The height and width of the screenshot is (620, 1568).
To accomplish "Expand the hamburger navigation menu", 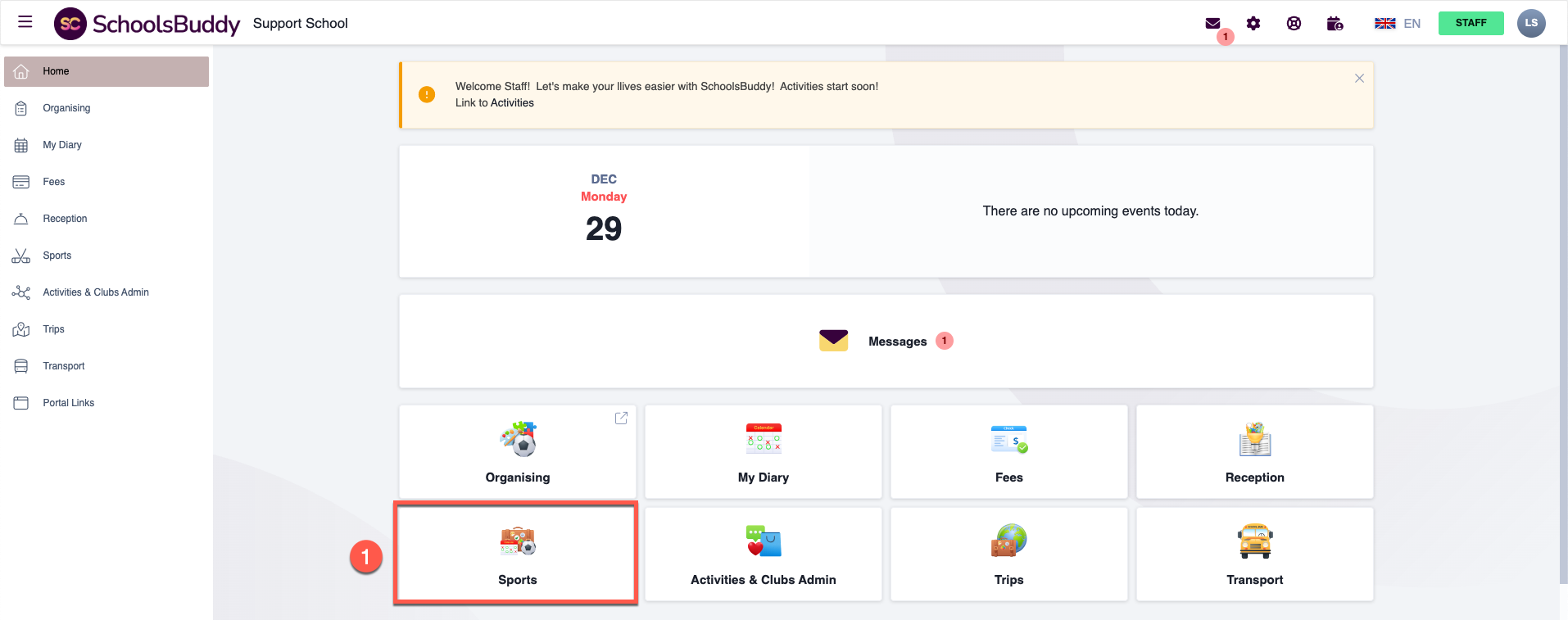I will coord(24,21).
